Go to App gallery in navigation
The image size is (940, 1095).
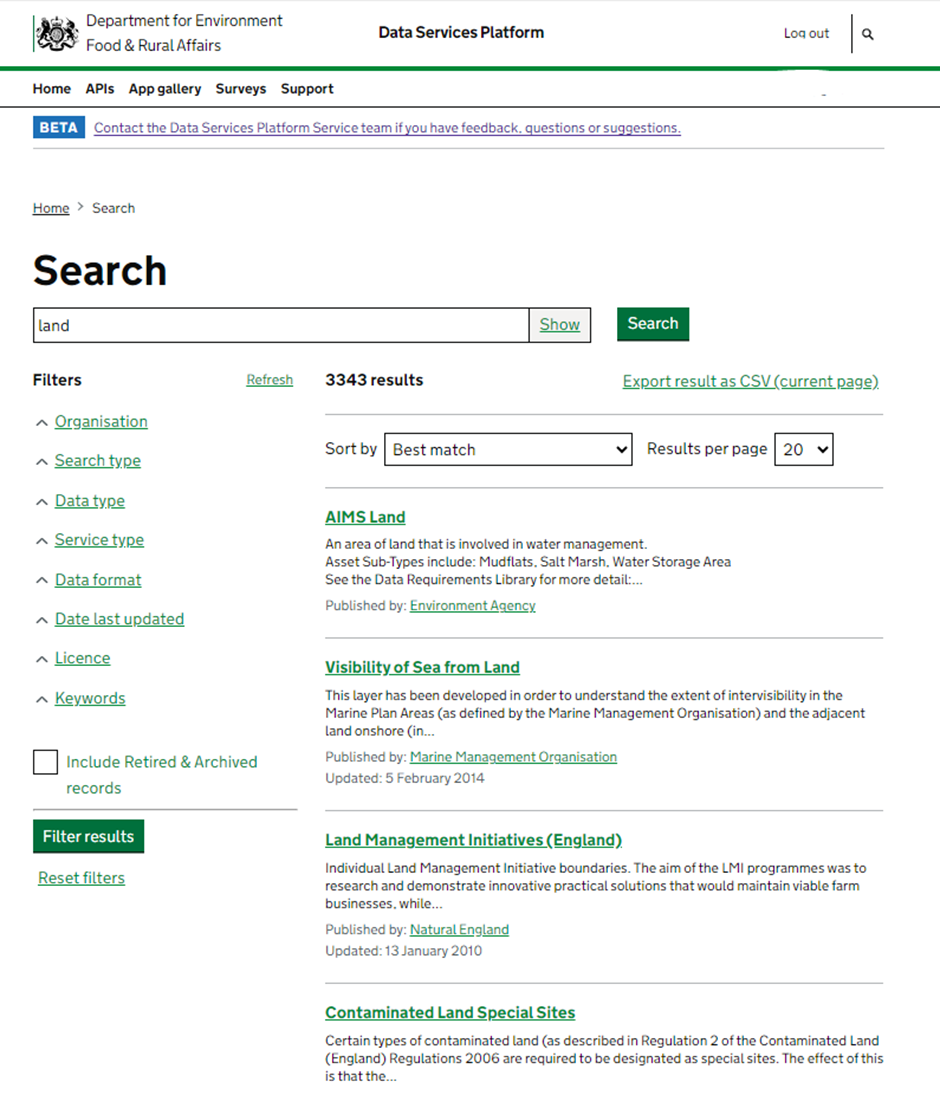tap(165, 89)
